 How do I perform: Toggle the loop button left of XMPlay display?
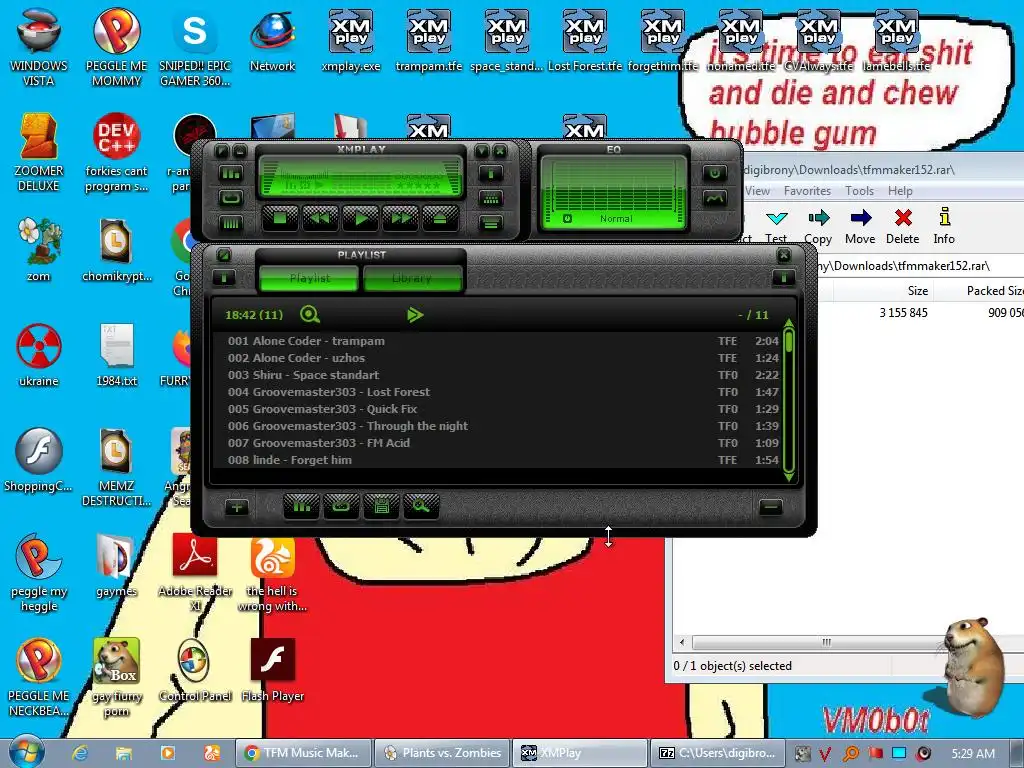pyautogui.click(x=230, y=198)
